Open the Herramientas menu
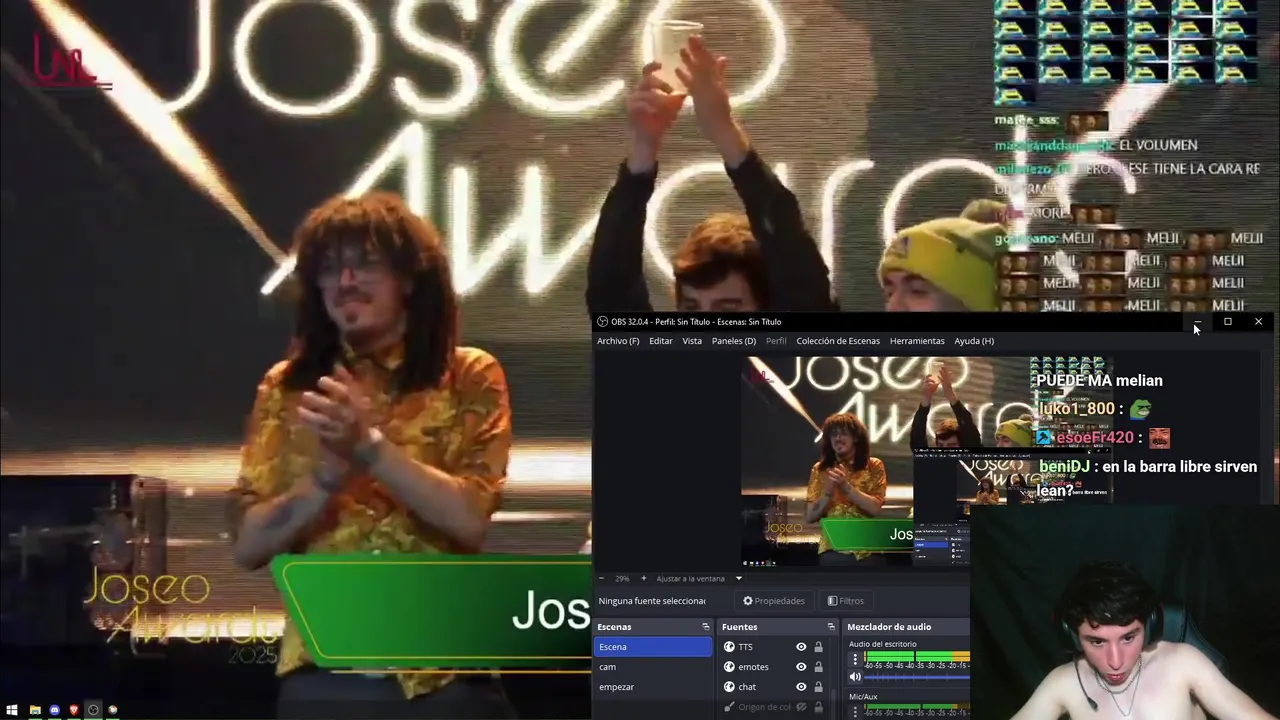1280x720 pixels. [x=917, y=341]
